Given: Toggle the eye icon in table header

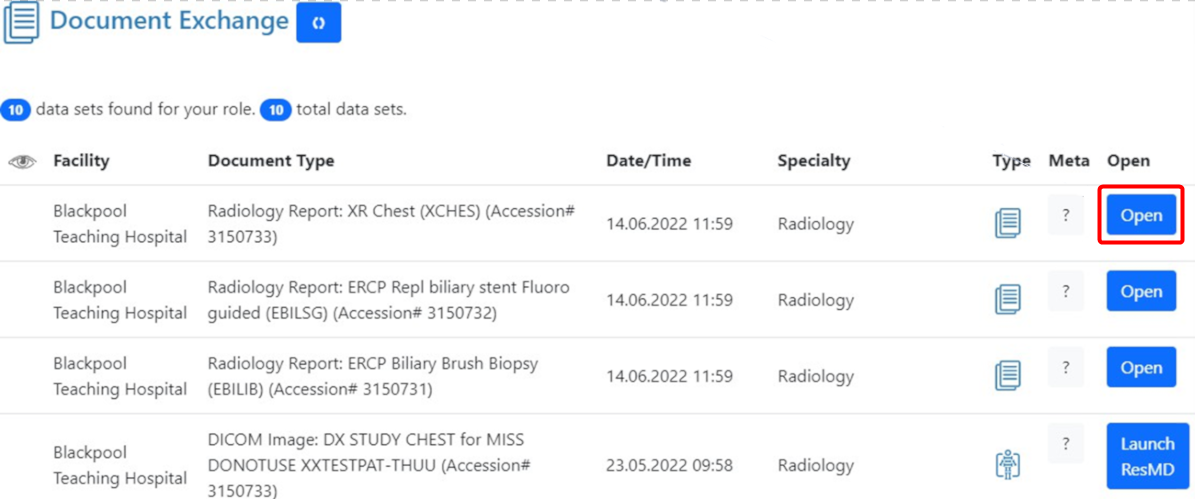Looking at the screenshot, I should point(22,162).
